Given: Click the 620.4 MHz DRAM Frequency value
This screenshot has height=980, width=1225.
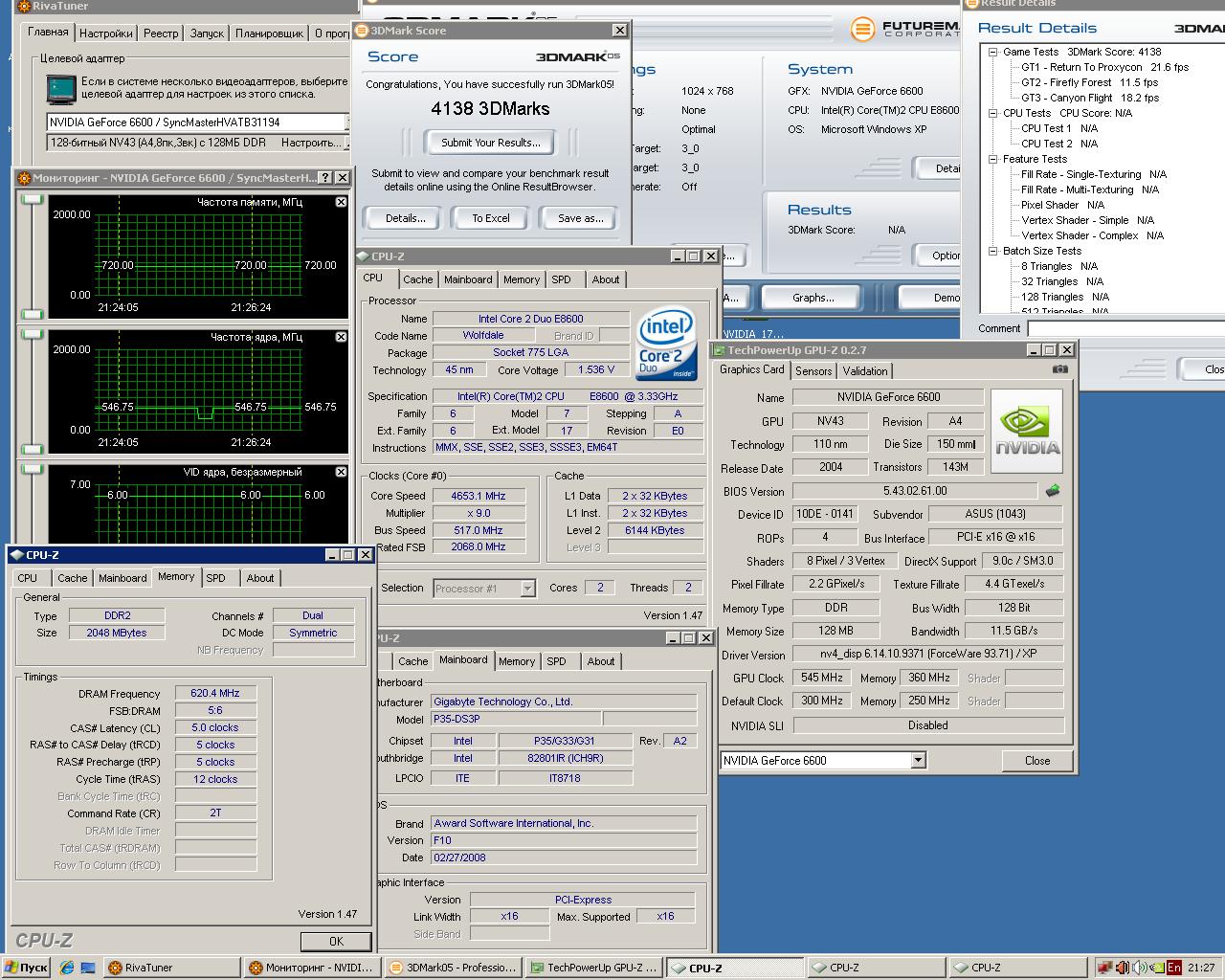Looking at the screenshot, I should click(x=215, y=694).
